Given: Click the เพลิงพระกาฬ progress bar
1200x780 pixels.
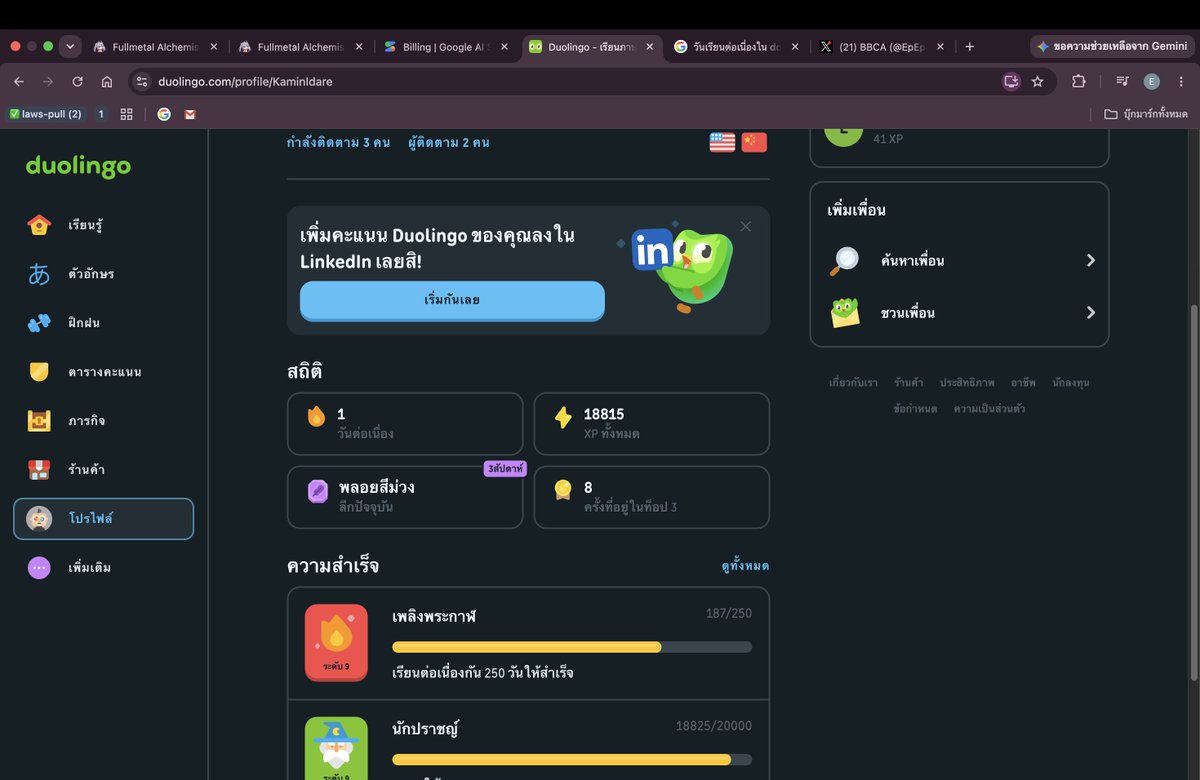Looking at the screenshot, I should (x=572, y=647).
